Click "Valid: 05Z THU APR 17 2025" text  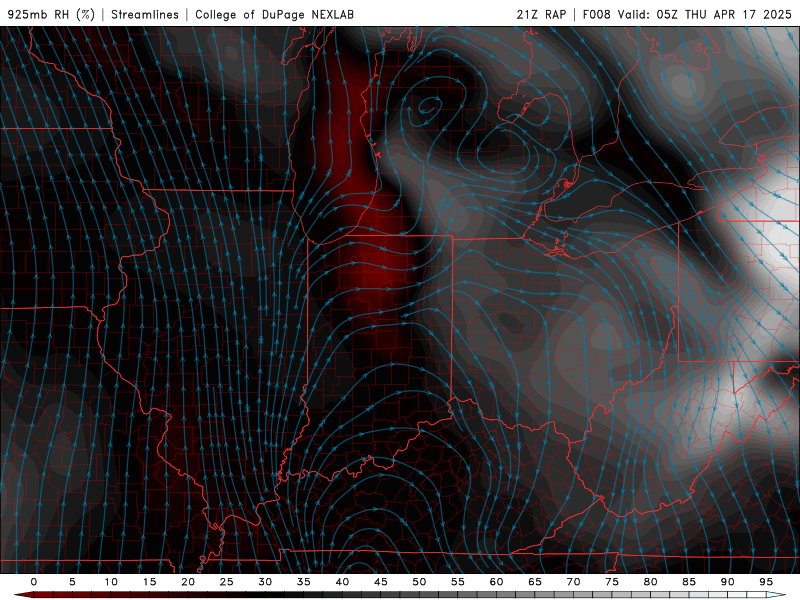pyautogui.click(x=705, y=14)
